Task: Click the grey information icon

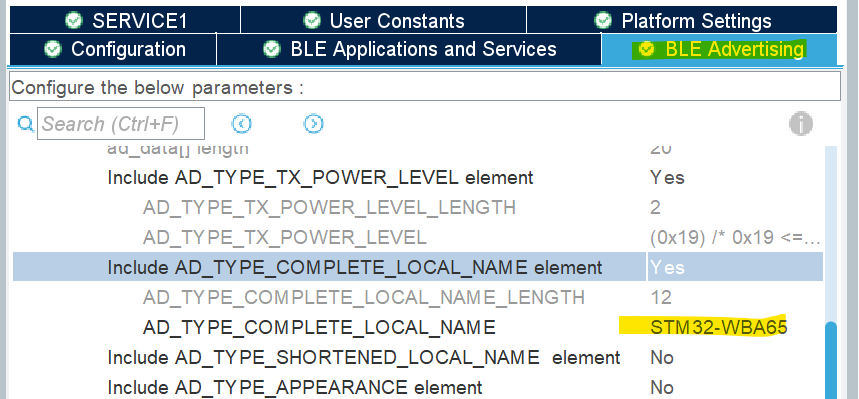Action: (x=800, y=124)
